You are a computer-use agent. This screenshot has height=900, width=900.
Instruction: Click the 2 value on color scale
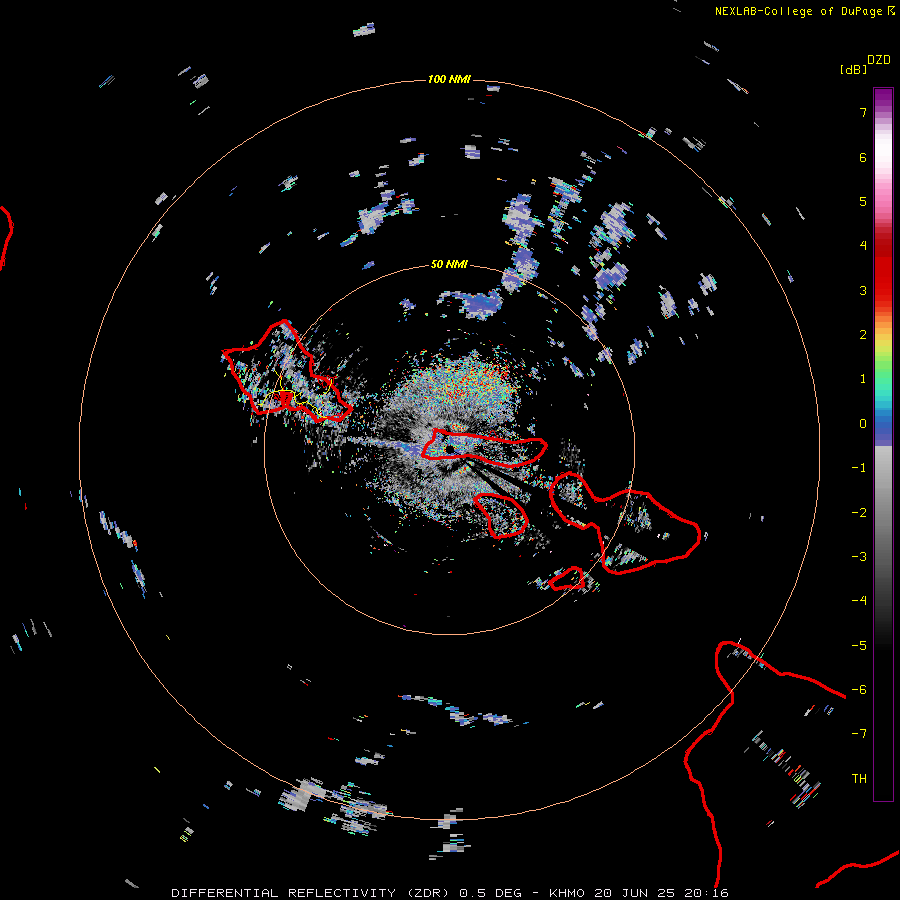[x=863, y=335]
